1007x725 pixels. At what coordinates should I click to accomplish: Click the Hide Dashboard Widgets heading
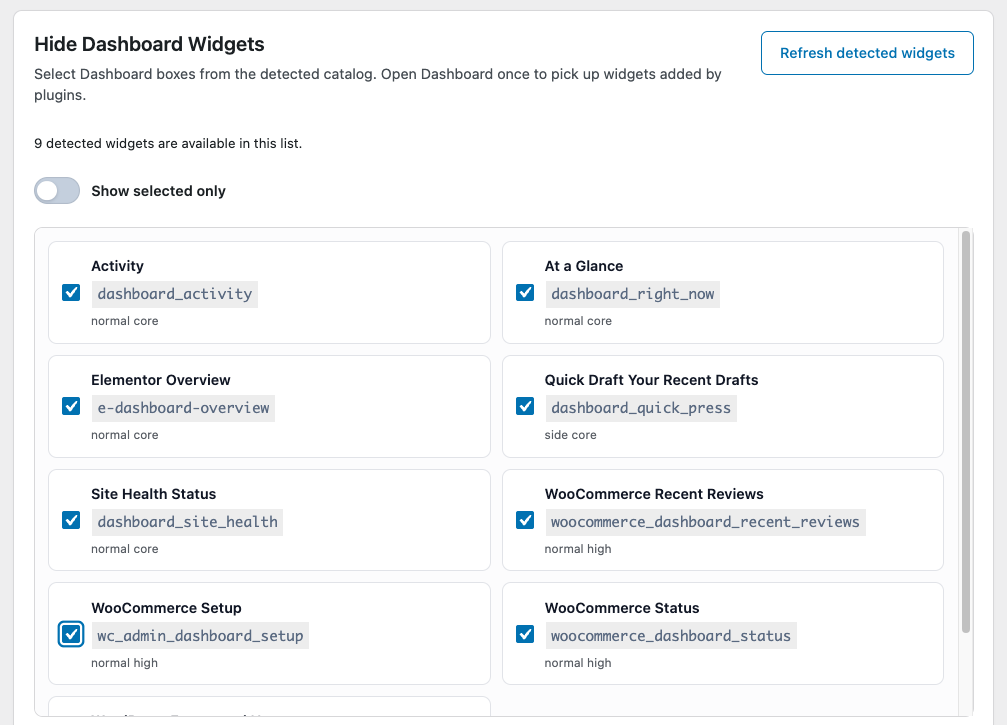149,44
